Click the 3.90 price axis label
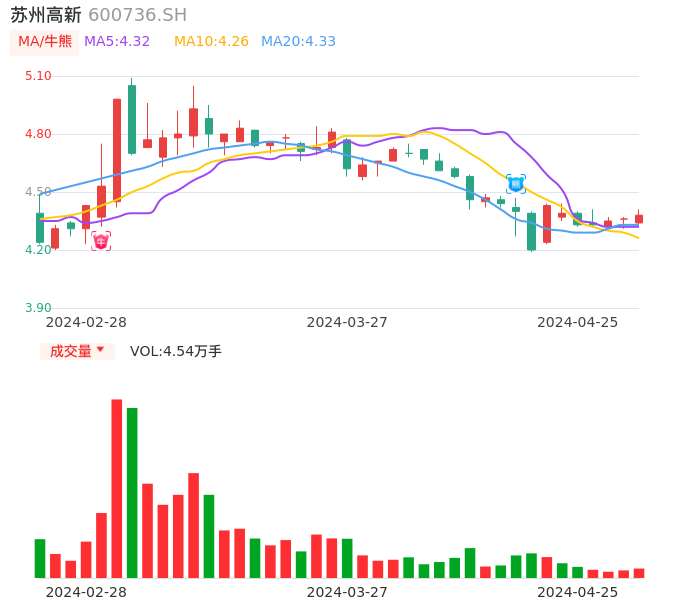 coord(38,308)
